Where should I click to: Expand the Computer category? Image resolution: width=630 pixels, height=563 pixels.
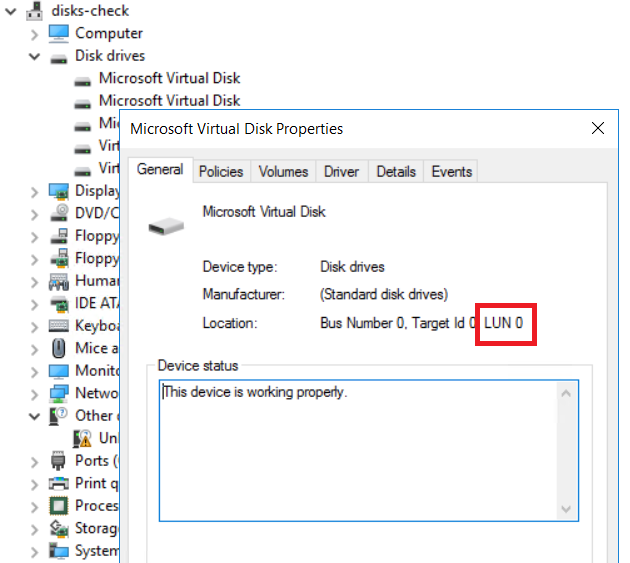(35, 34)
